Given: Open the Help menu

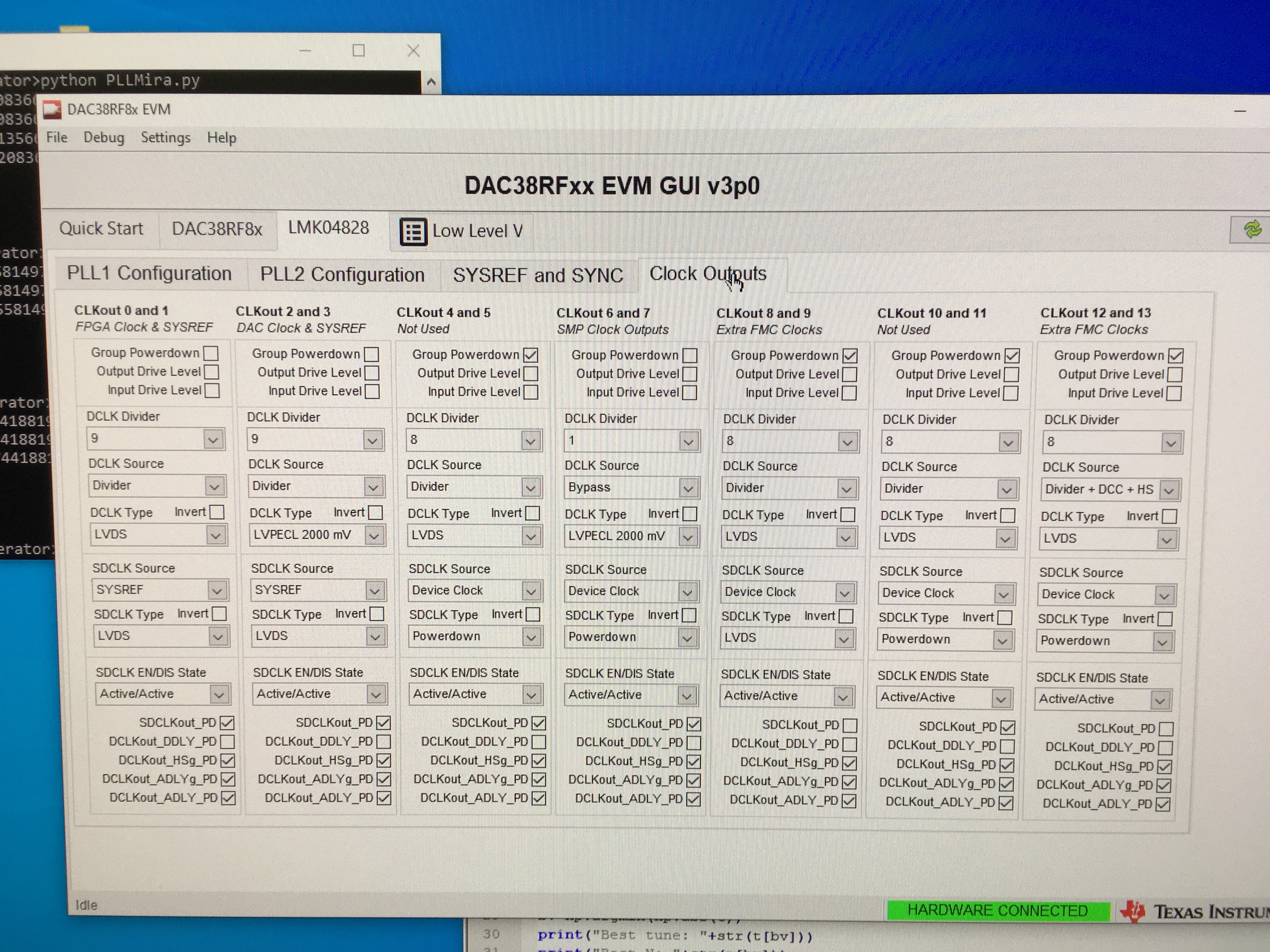Looking at the screenshot, I should [222, 138].
